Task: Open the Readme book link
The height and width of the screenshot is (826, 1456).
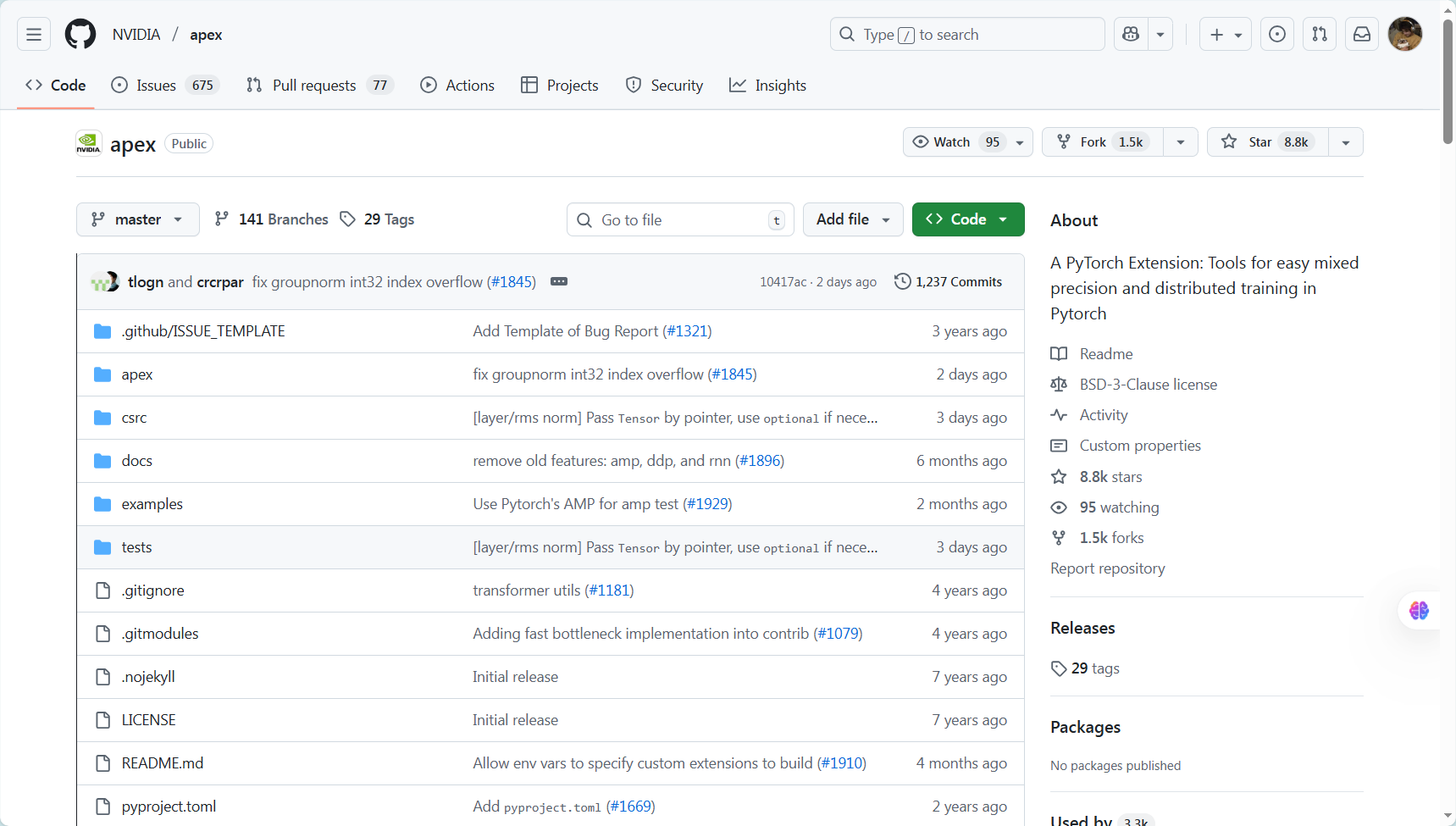Action: (x=1092, y=354)
